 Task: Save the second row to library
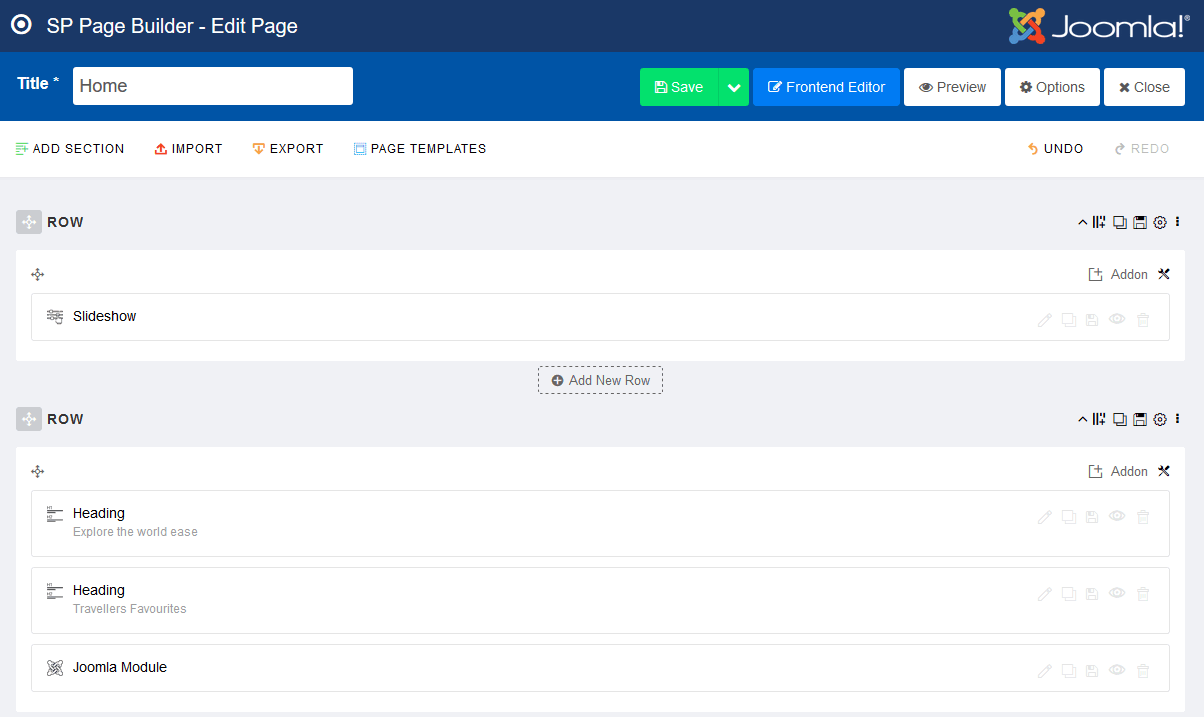[x=1140, y=420]
